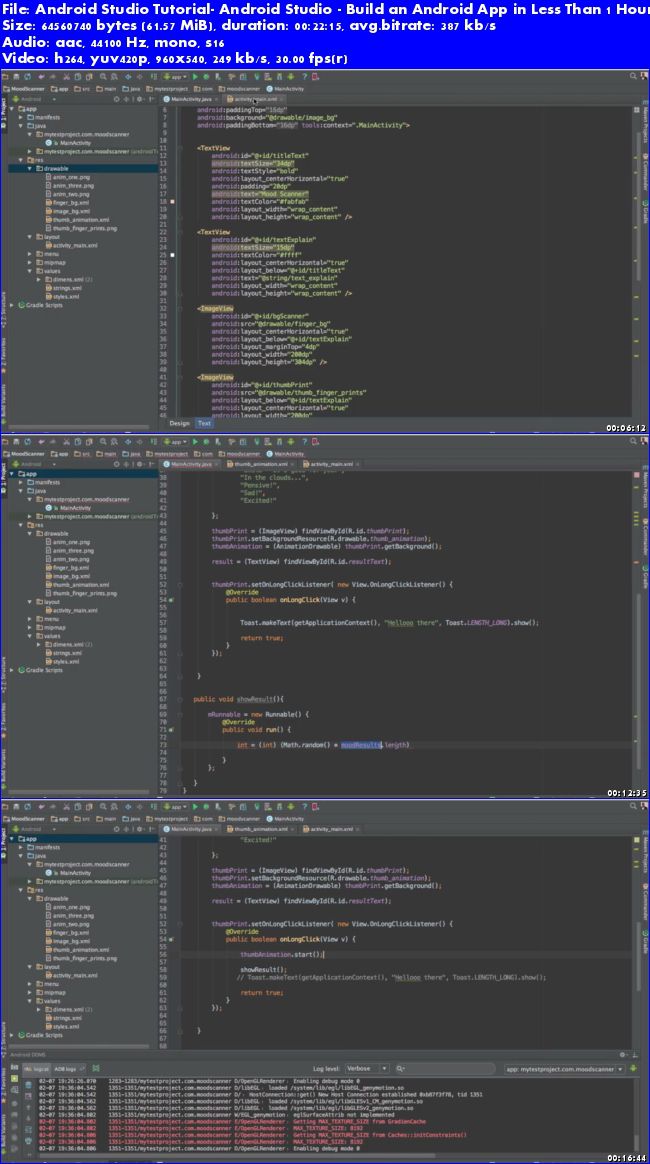The width and height of the screenshot is (650, 1164).
Task: Open Log level Verbose dropdown
Action: (x=369, y=1069)
